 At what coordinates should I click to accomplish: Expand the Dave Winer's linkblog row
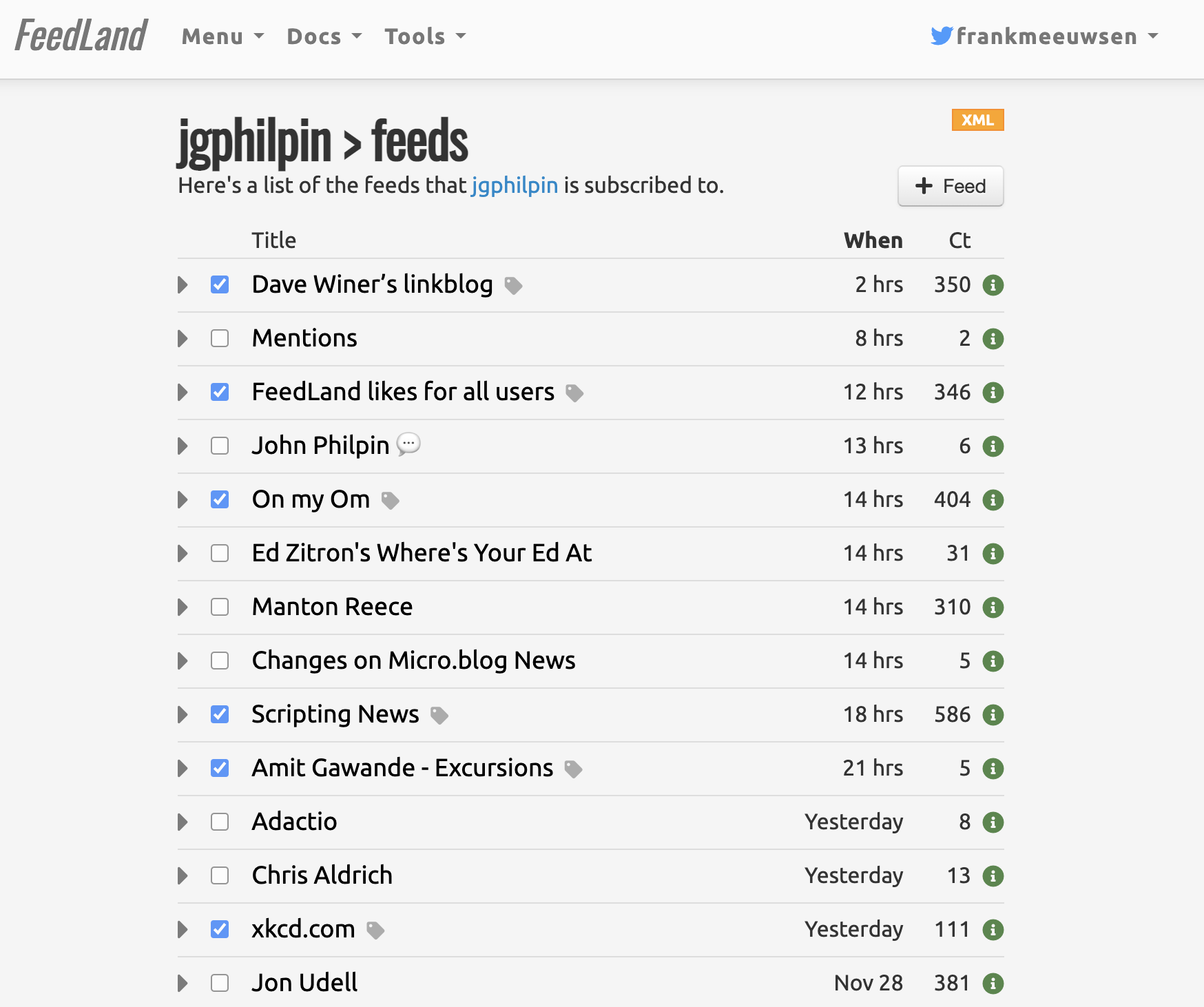tap(183, 284)
